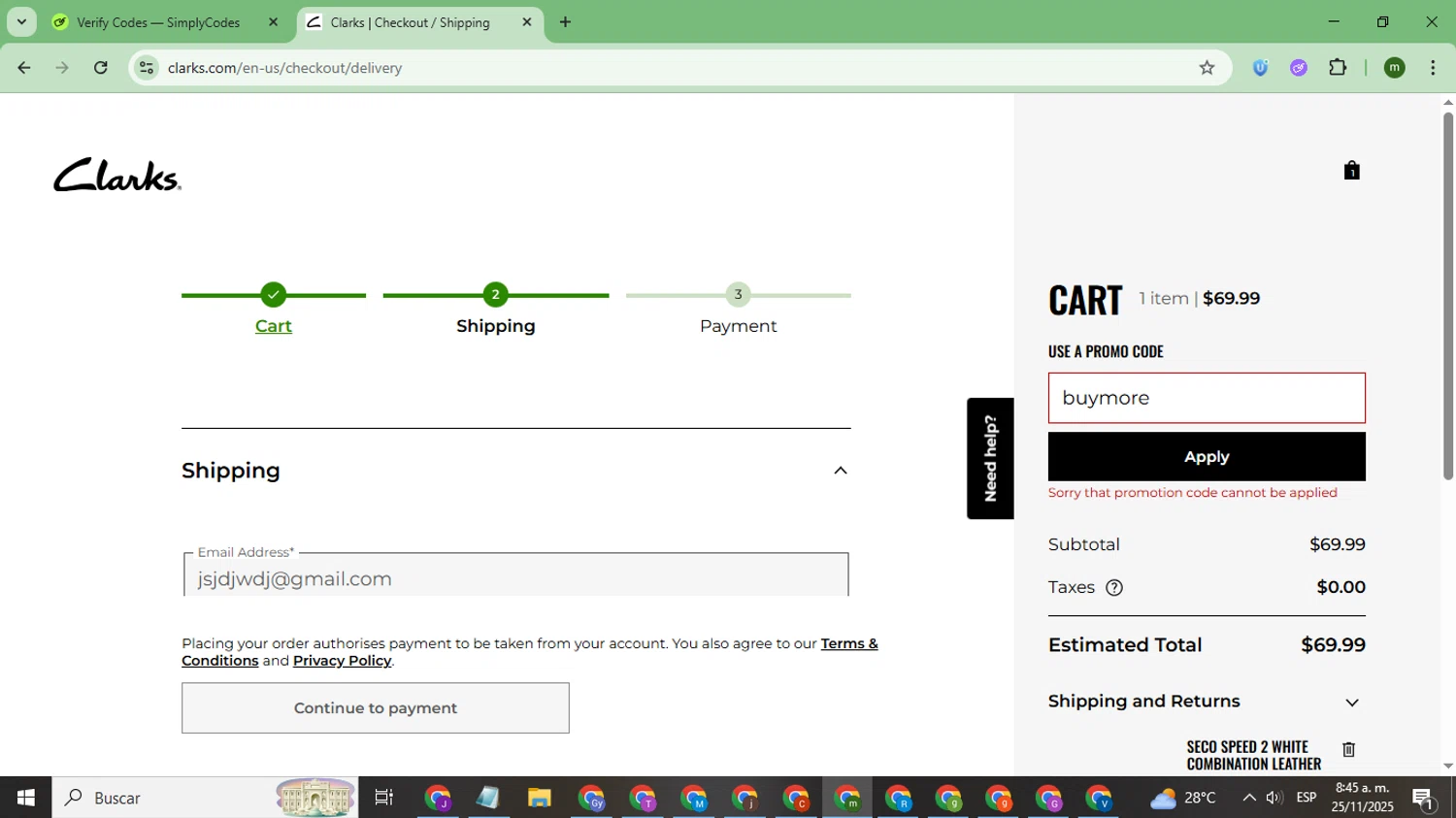Image resolution: width=1456 pixels, height=818 pixels.
Task: Reload the page
Action: click(x=101, y=68)
